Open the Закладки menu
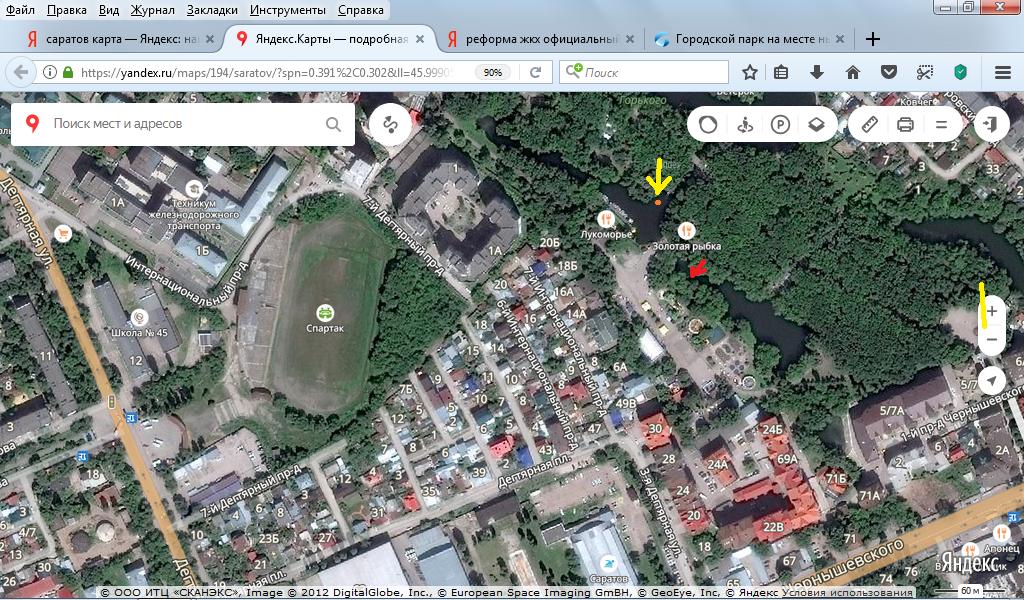This screenshot has height=600, width=1024. click(x=211, y=10)
